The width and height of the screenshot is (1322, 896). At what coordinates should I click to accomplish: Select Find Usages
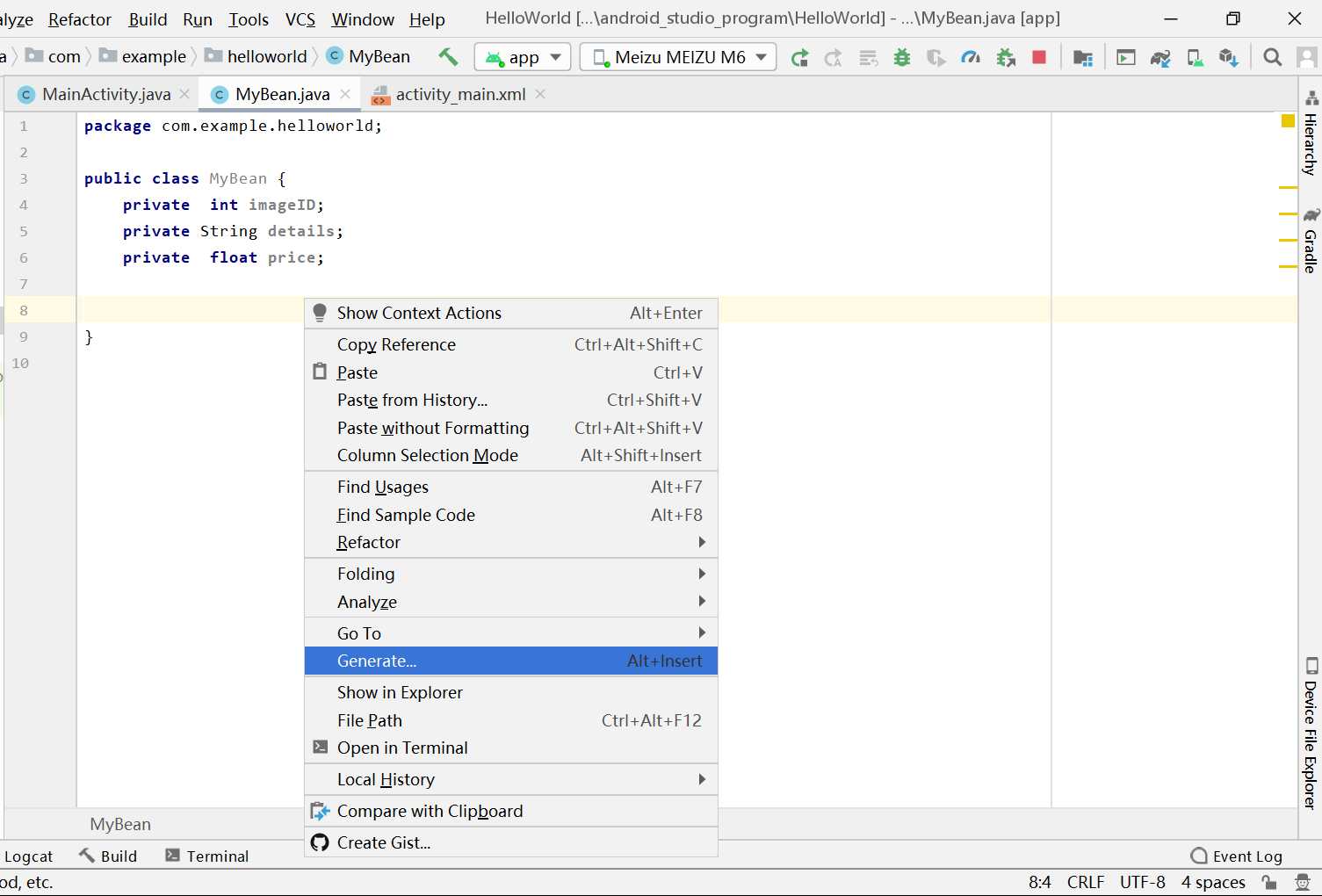click(511, 487)
